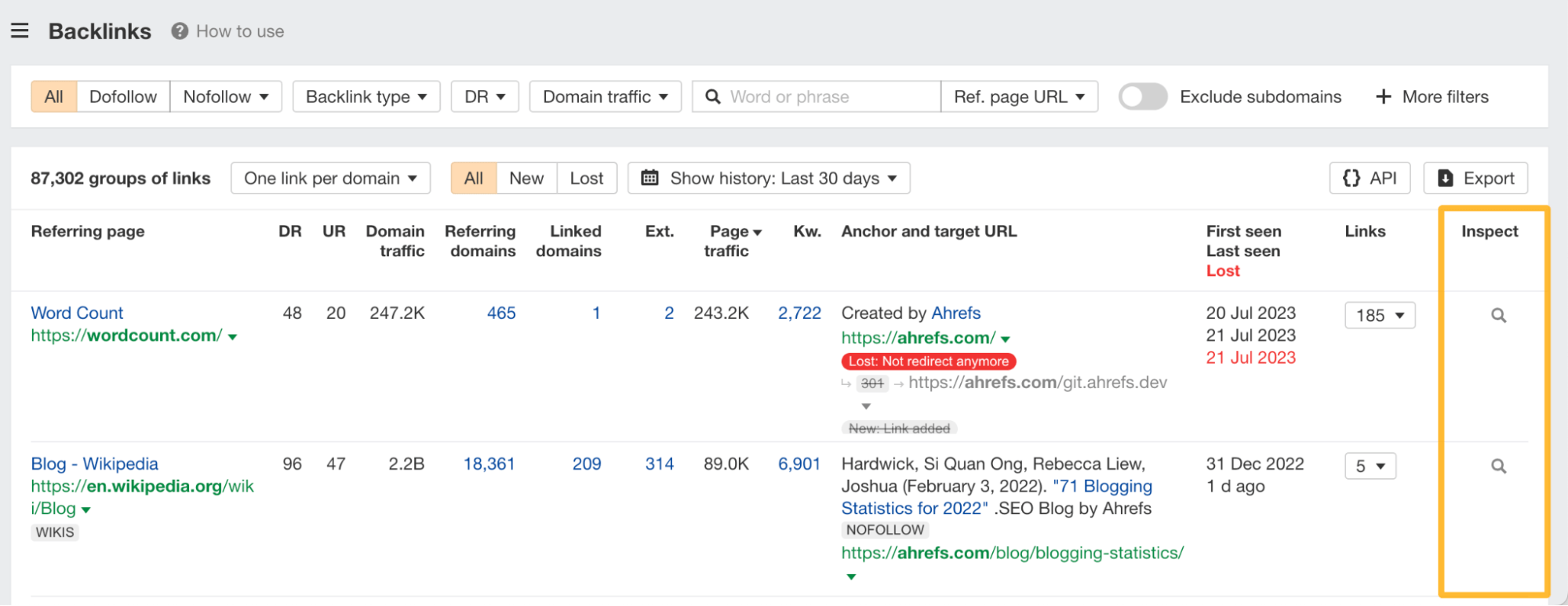Click the More filters button

[1432, 96]
